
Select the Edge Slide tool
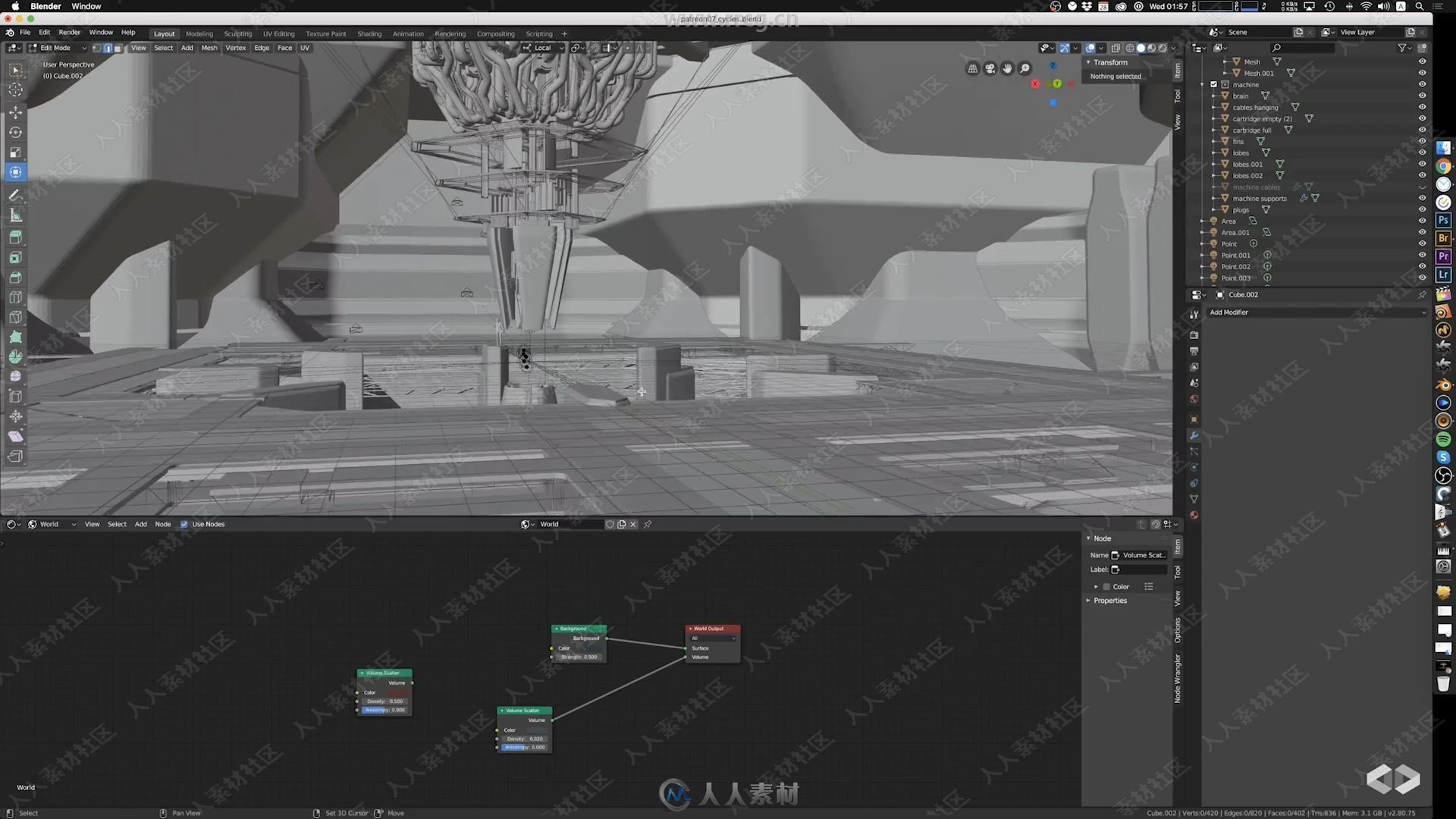click(x=15, y=396)
